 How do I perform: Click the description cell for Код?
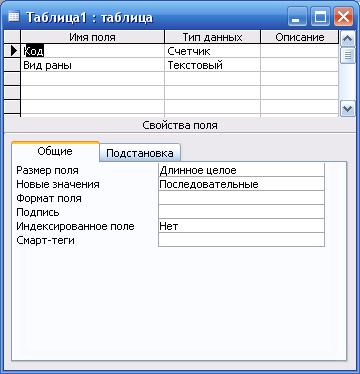click(x=299, y=51)
